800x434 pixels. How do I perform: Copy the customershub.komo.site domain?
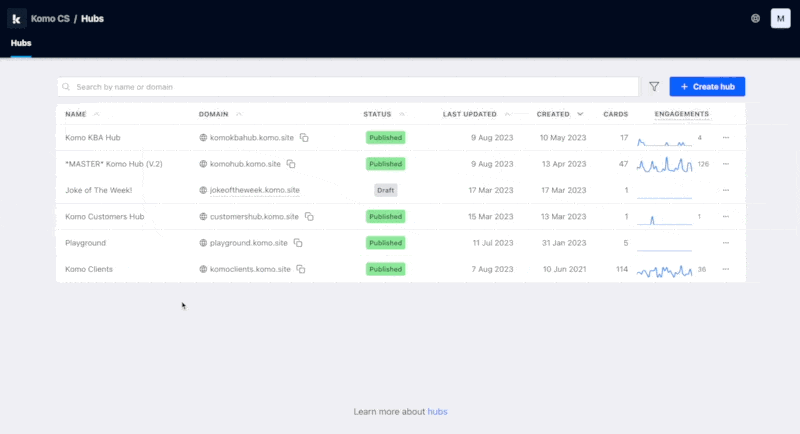tap(309, 216)
